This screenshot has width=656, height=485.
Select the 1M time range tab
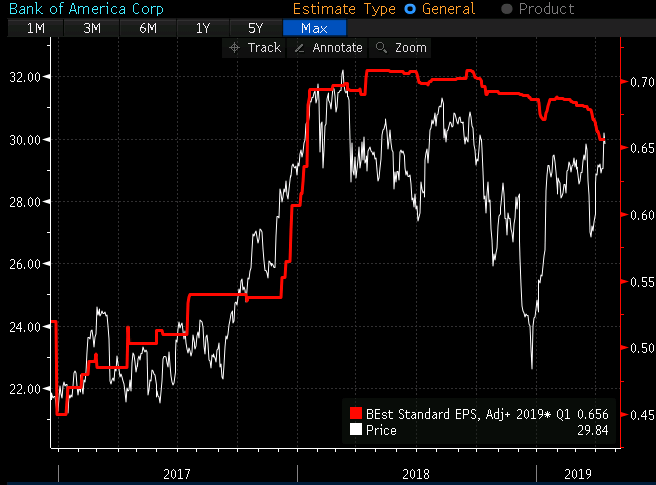point(36,28)
